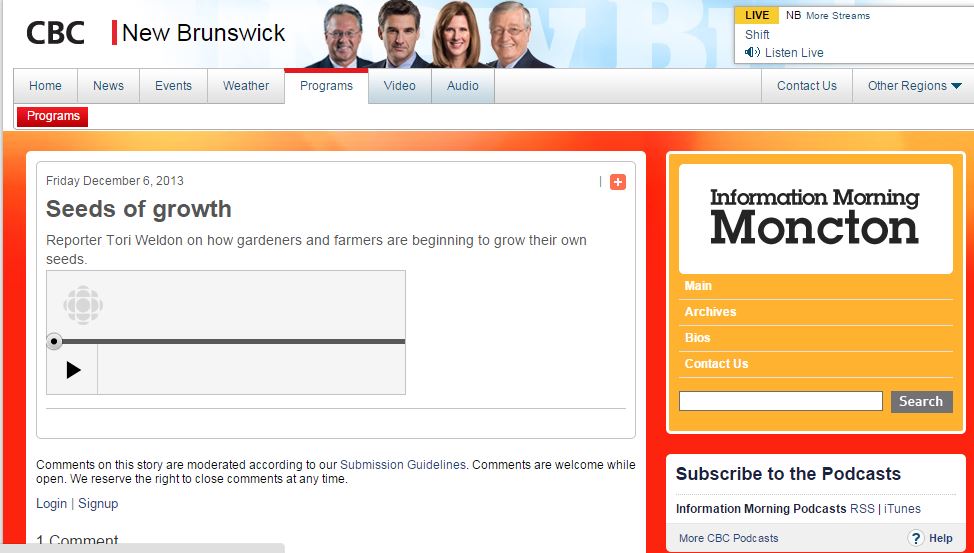Click the Search button
This screenshot has height=553, width=974.
pos(921,401)
